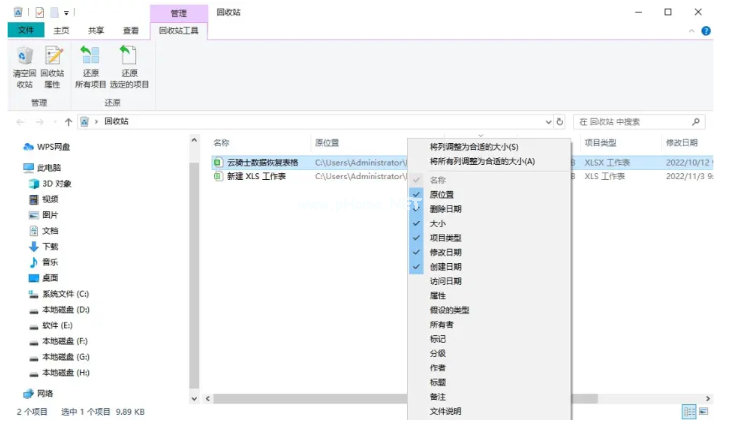Viewport: 729px width, 426px height.
Task: Open 软件 (E:) drive
Action: (51, 326)
